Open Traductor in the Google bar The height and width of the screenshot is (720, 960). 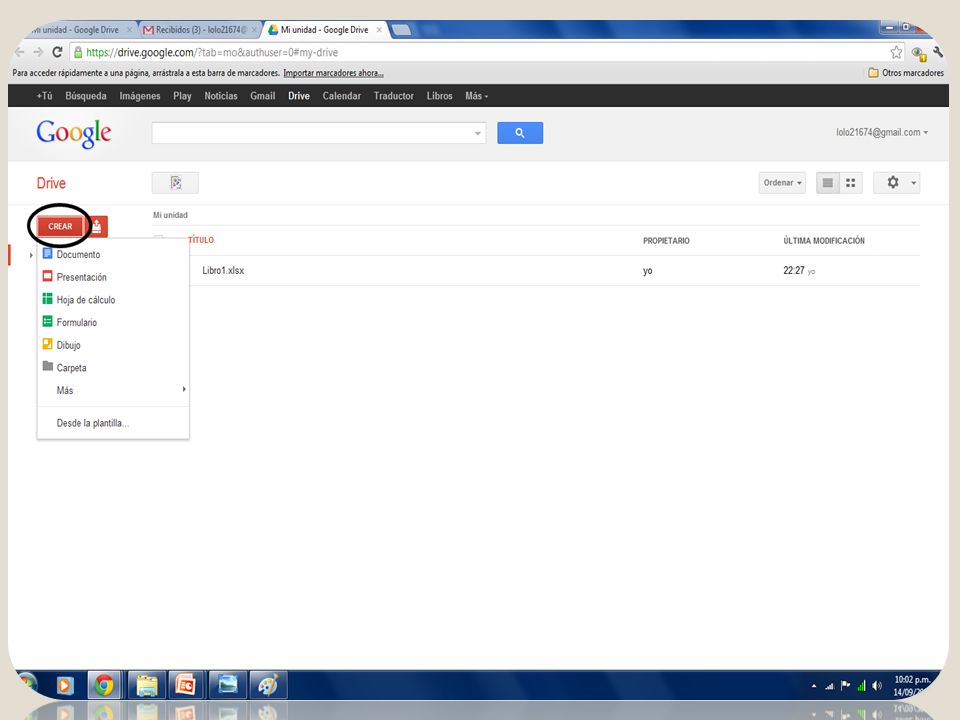tap(394, 96)
